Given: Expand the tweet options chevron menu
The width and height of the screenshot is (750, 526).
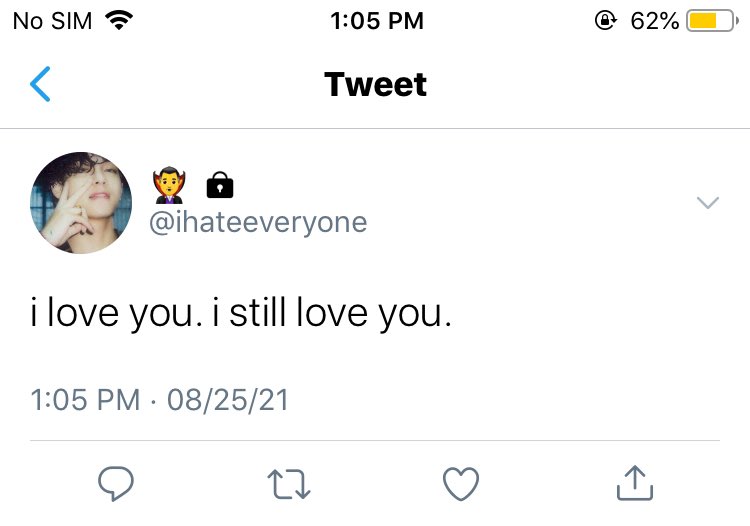Looking at the screenshot, I should click(708, 202).
